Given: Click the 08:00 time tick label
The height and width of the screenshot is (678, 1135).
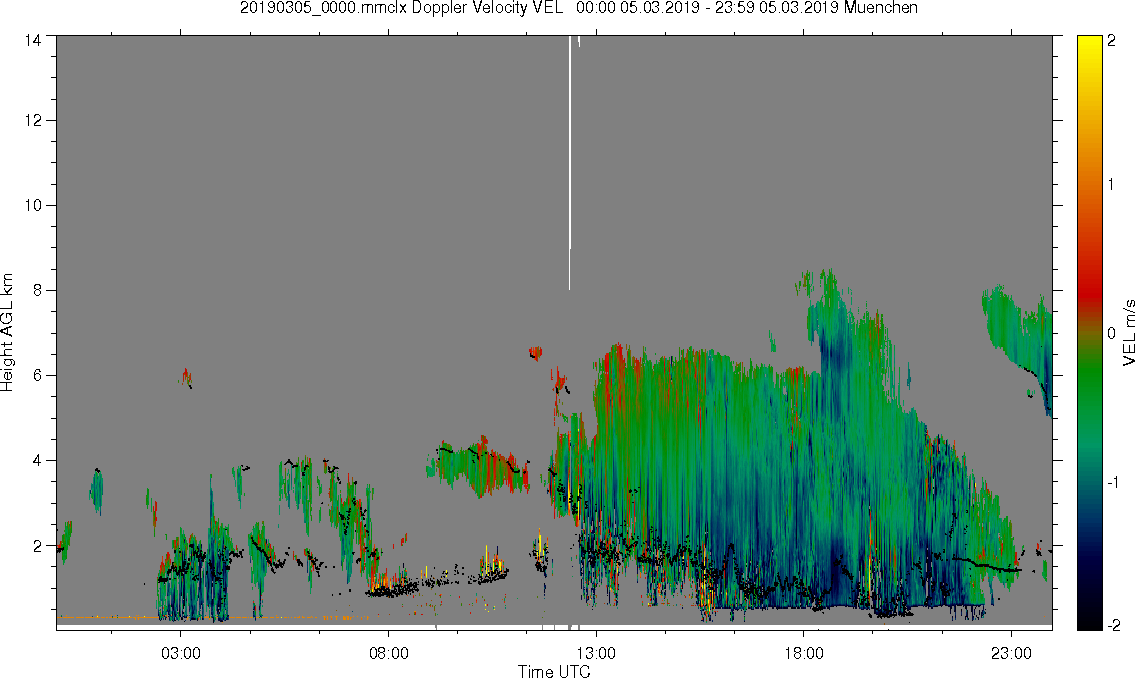Looking at the screenshot, I should click(x=389, y=653).
